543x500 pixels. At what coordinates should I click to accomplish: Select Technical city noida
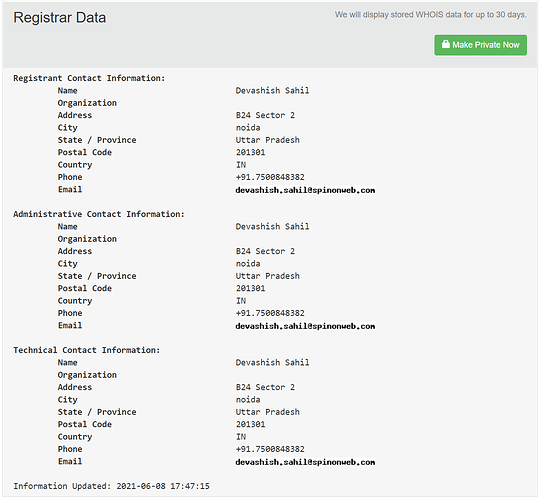coord(248,400)
